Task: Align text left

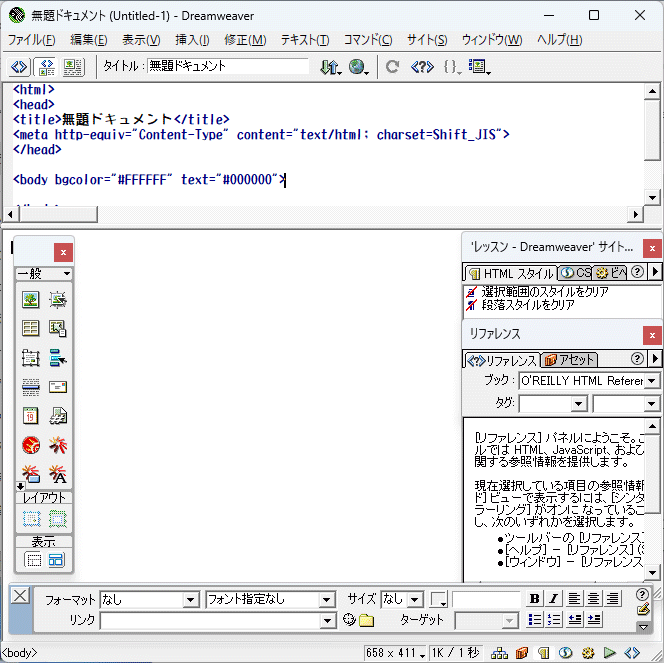Action: coord(574,599)
